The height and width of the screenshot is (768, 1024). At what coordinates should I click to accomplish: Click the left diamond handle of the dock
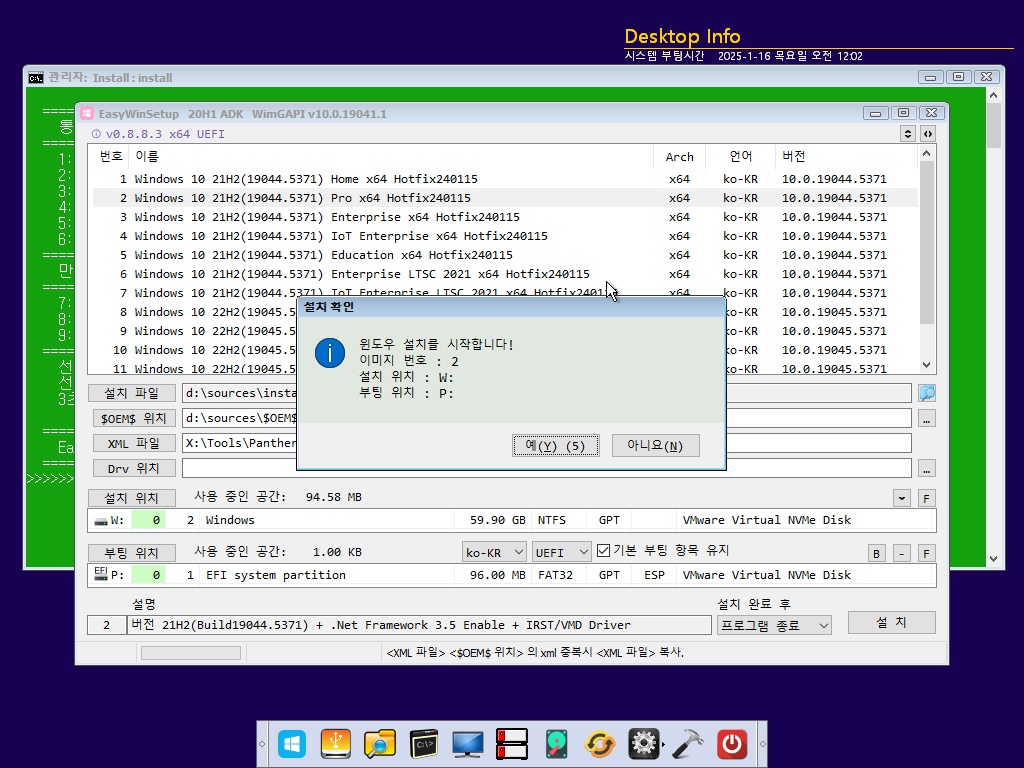click(262, 744)
